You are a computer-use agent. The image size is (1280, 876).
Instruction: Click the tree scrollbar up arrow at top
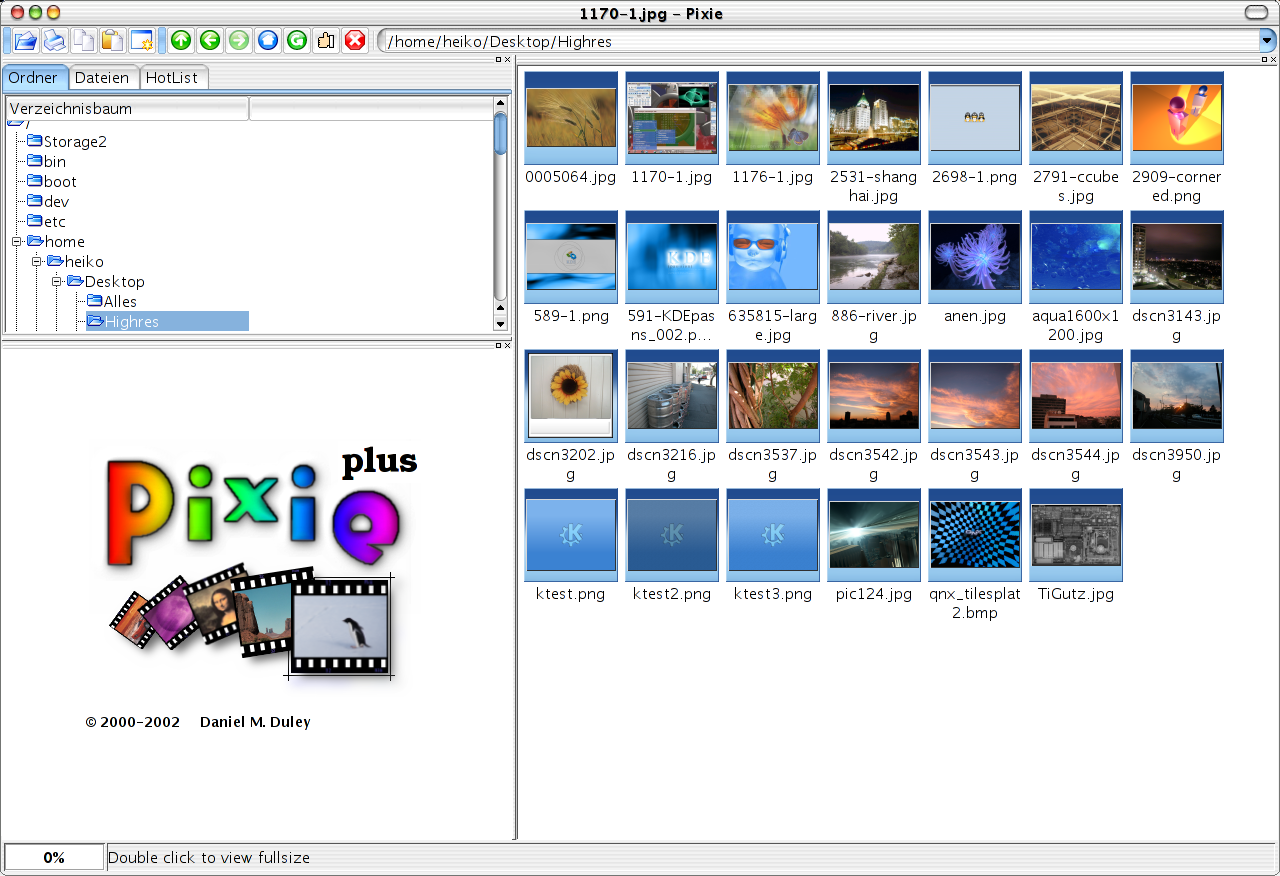(501, 103)
